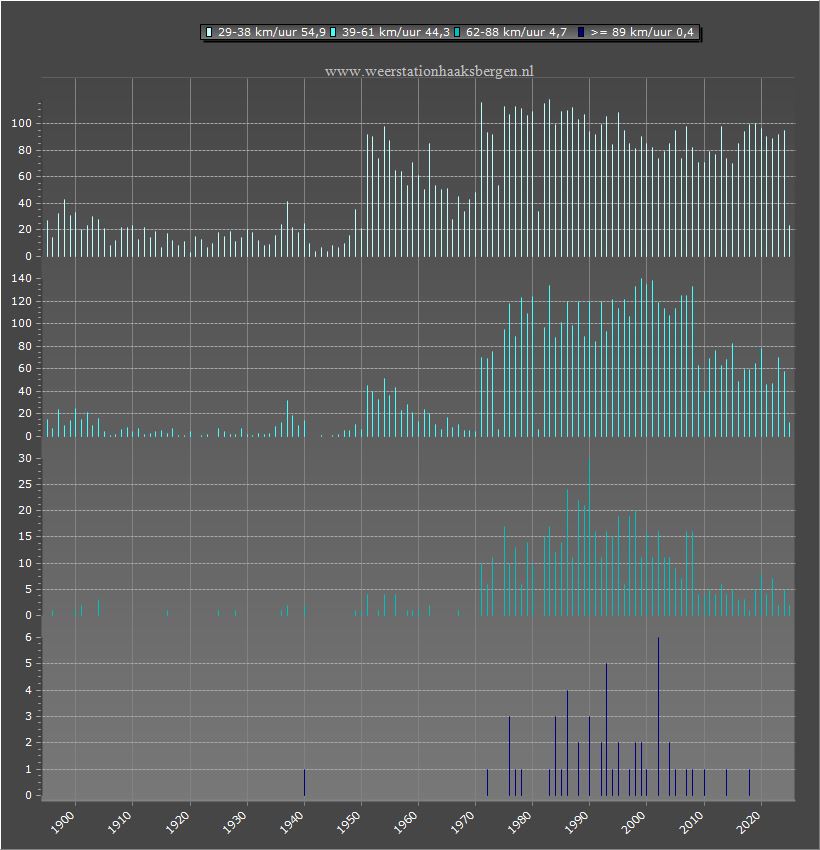
Task: Click the 140 y-axis value label
Action: point(22,279)
